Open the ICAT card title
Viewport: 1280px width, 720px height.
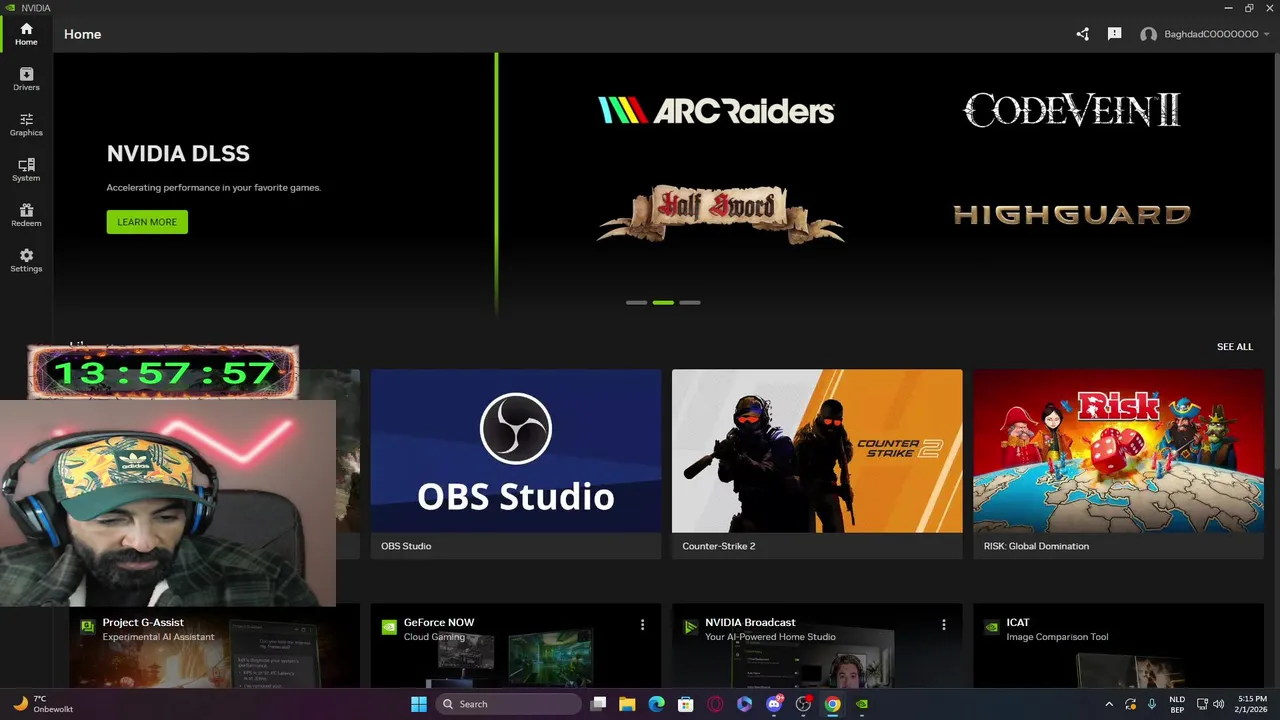click(1018, 622)
